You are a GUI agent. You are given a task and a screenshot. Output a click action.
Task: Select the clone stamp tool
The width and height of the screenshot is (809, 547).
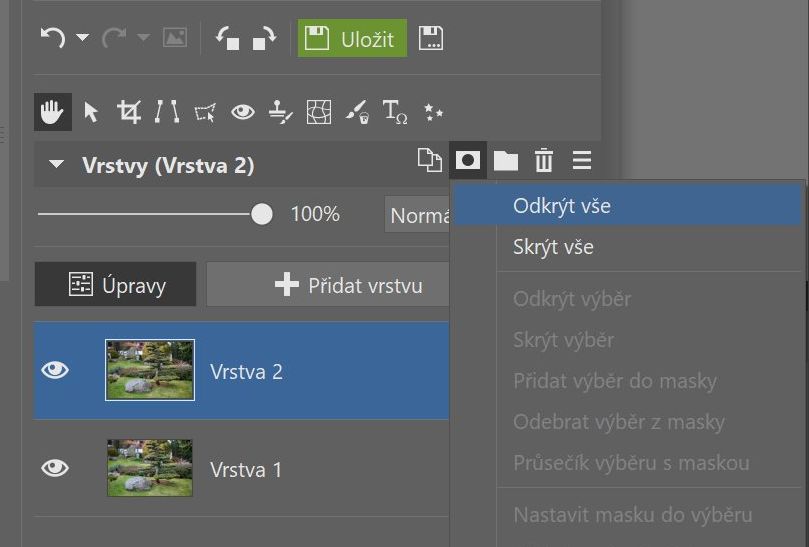tap(281, 112)
